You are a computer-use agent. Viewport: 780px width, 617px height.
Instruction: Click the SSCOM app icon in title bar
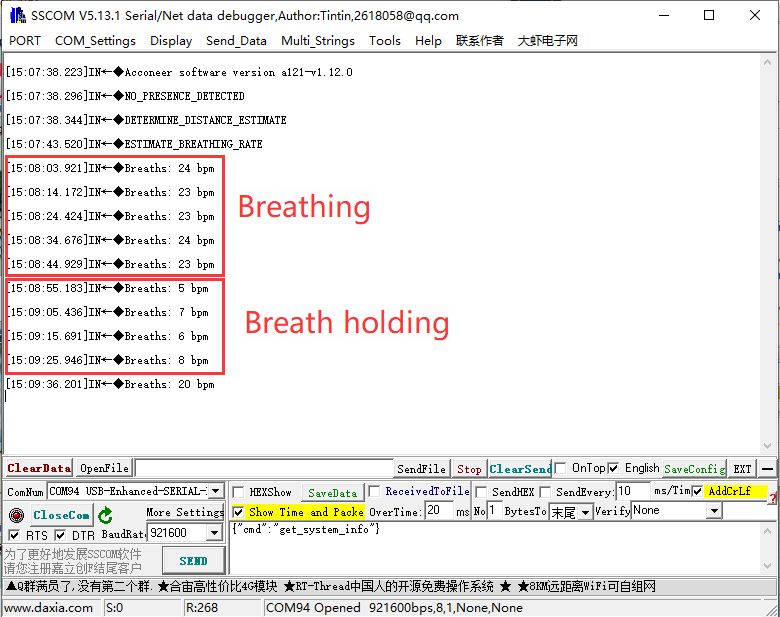(x=17, y=15)
